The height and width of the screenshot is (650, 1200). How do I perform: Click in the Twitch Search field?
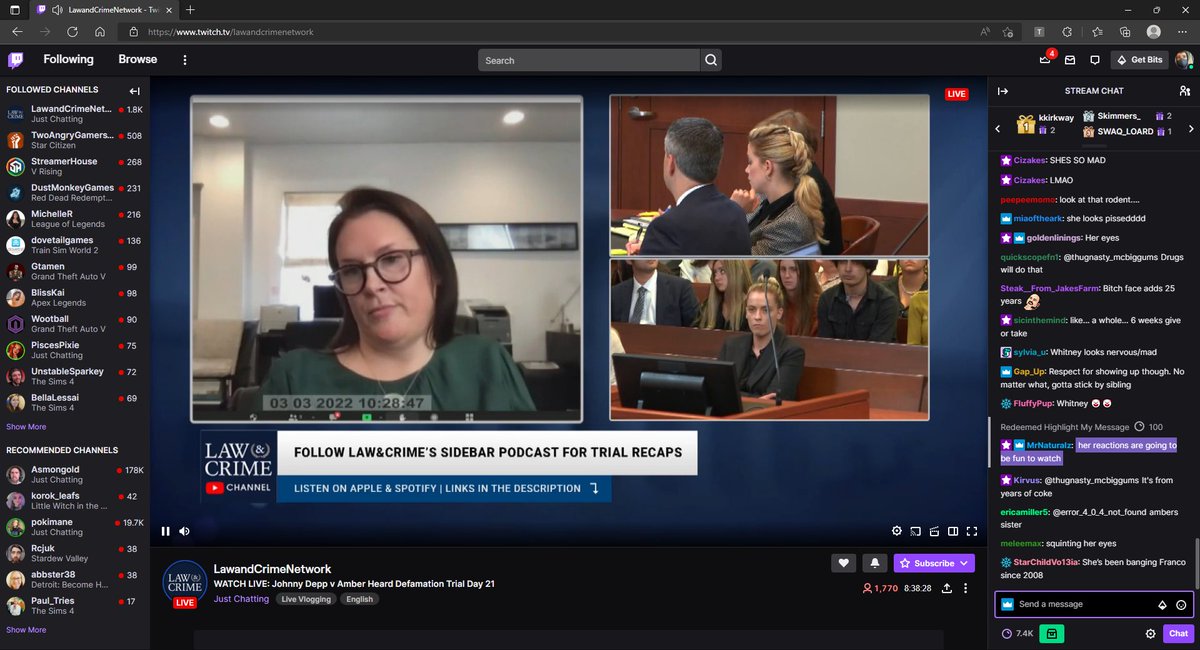[x=589, y=60]
